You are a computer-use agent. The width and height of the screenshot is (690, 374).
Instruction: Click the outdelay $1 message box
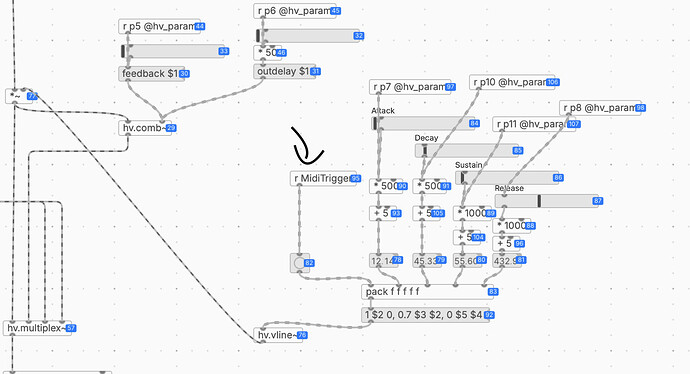coord(284,71)
